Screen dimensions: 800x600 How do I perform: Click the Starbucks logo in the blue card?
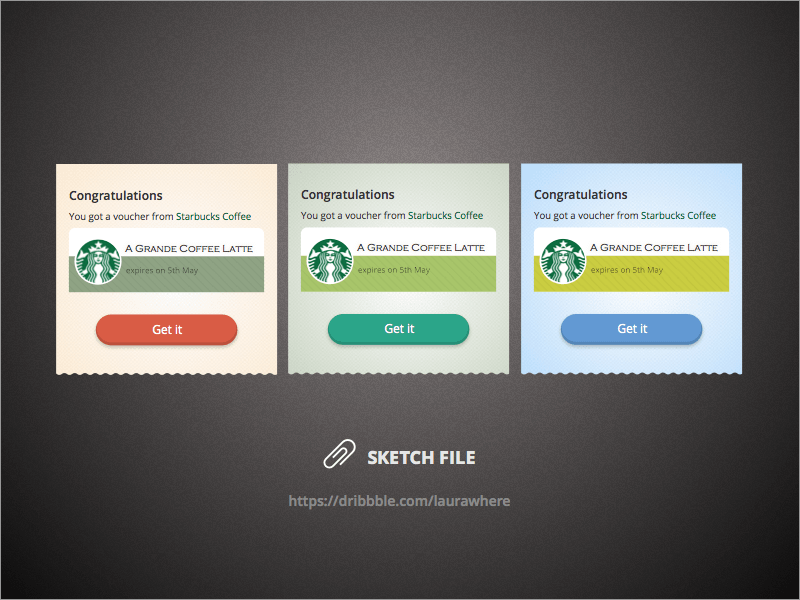(563, 261)
